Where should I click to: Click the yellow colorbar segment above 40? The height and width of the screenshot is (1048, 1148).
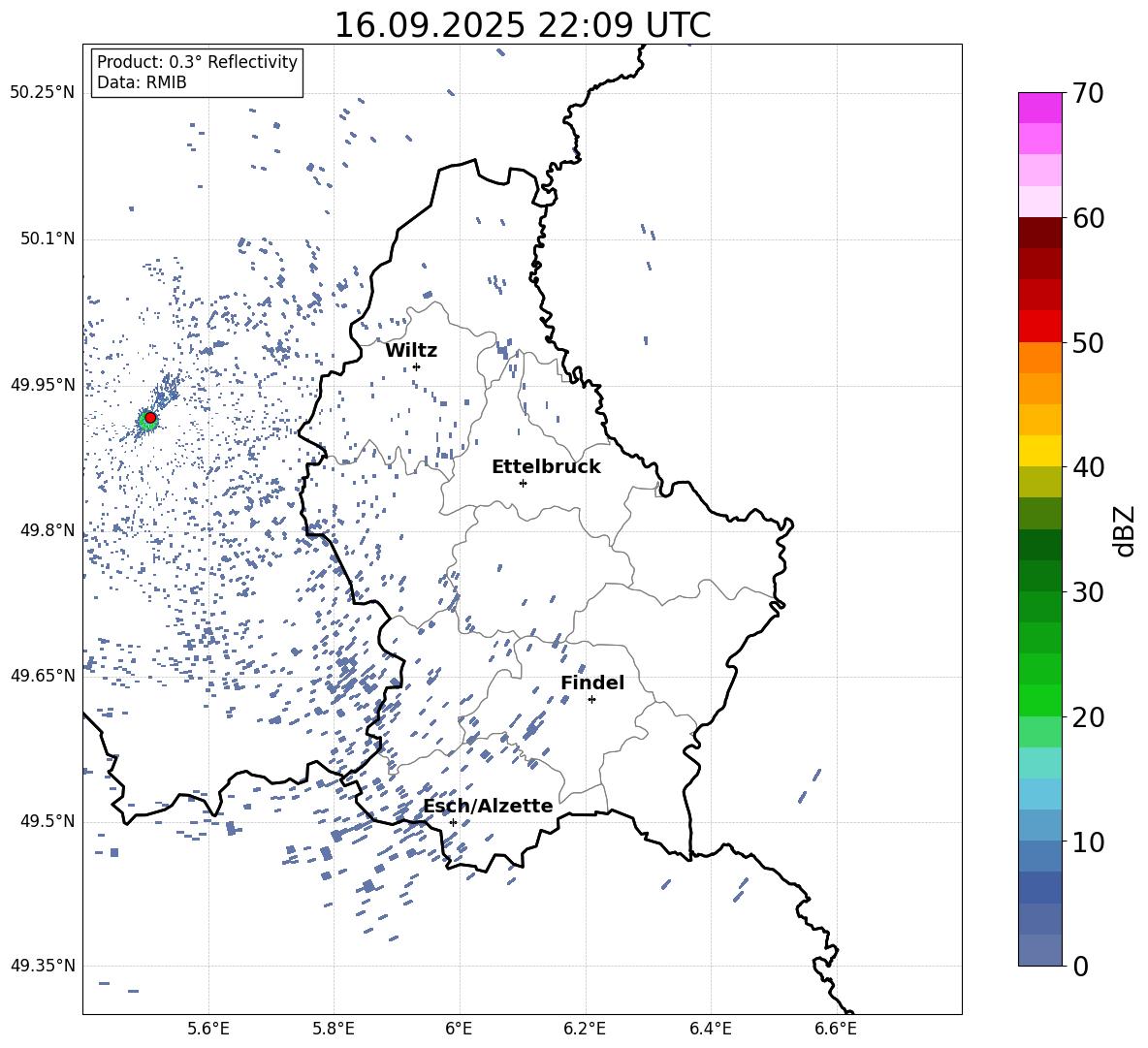(1039, 451)
